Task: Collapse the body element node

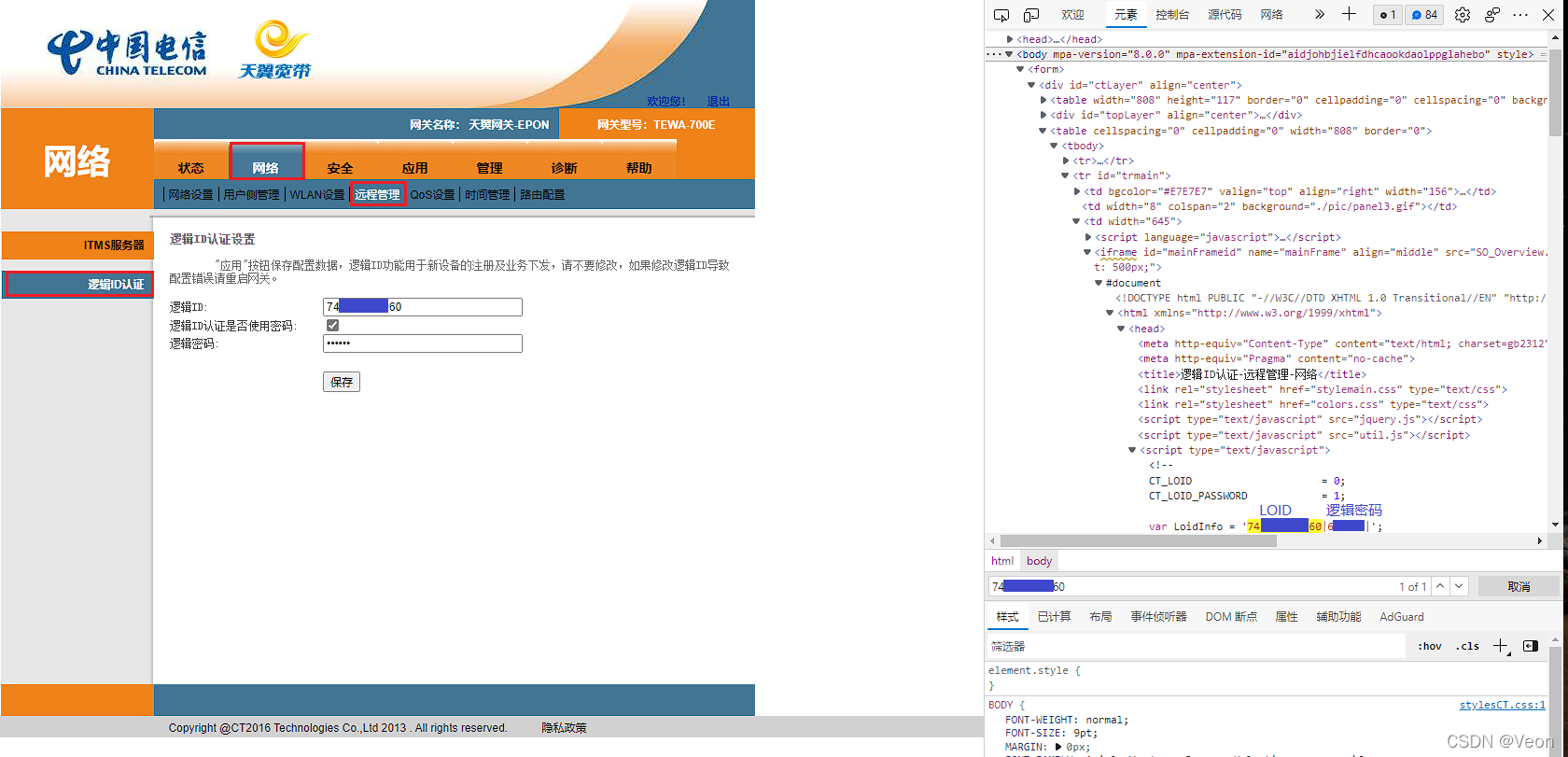Action: coord(1009,54)
